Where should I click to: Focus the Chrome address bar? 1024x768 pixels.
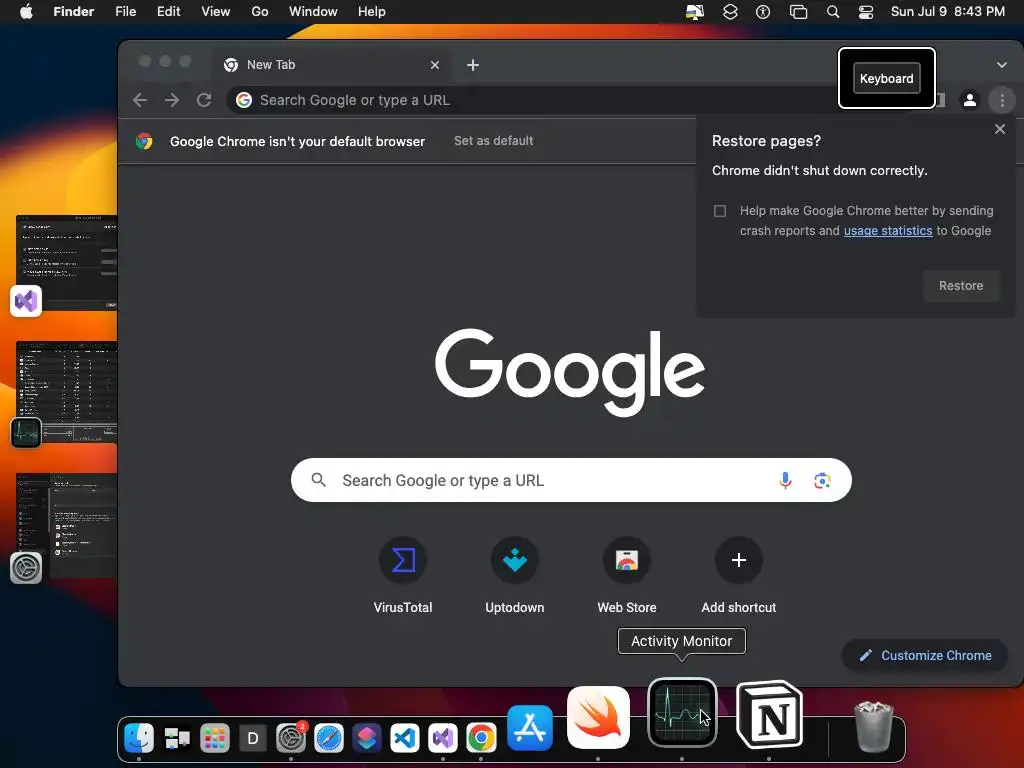(532, 100)
